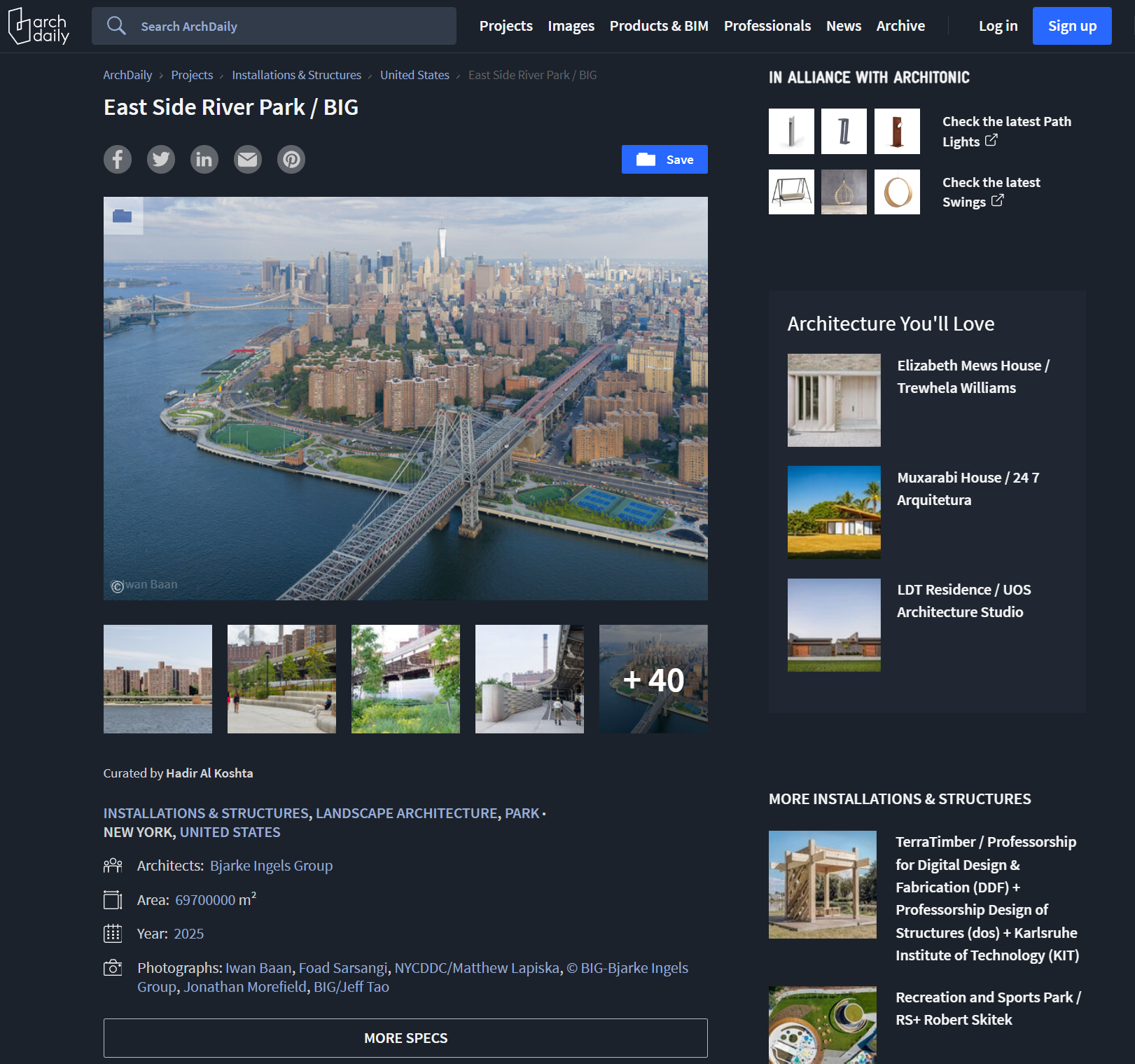Open NYCDDC/Matthew Lapiska link
This screenshot has width=1135, height=1064.
point(477,968)
